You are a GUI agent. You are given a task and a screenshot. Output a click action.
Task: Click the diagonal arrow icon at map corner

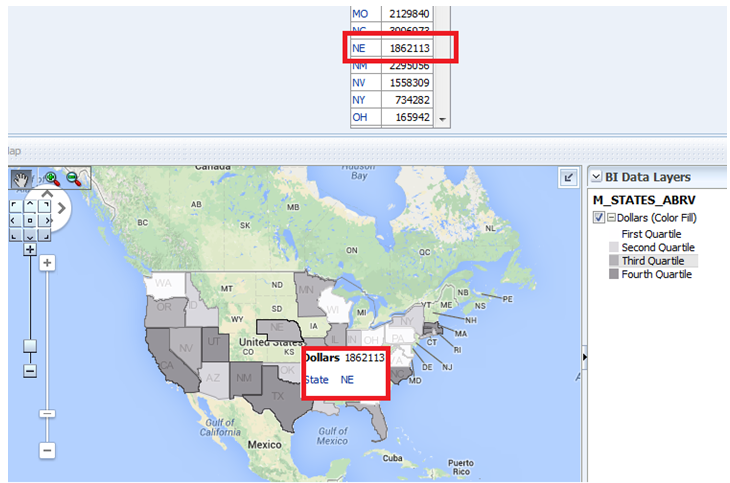tap(568, 177)
